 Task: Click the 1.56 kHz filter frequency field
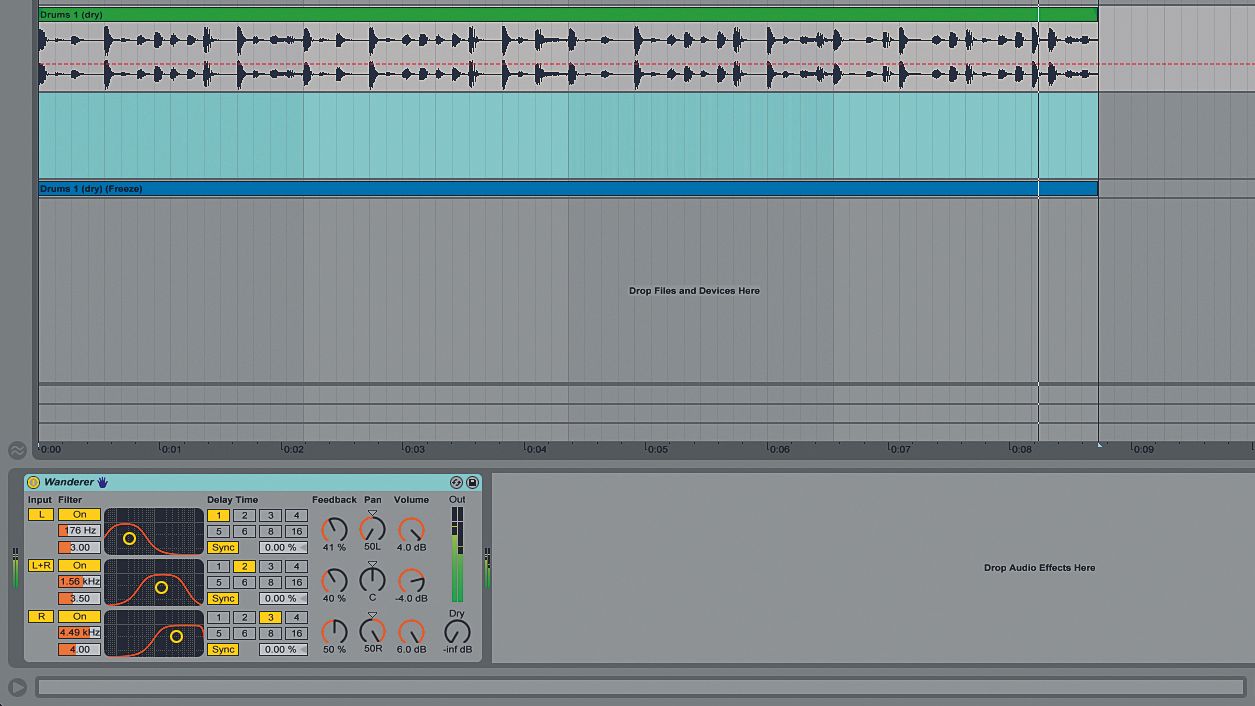pos(79,582)
